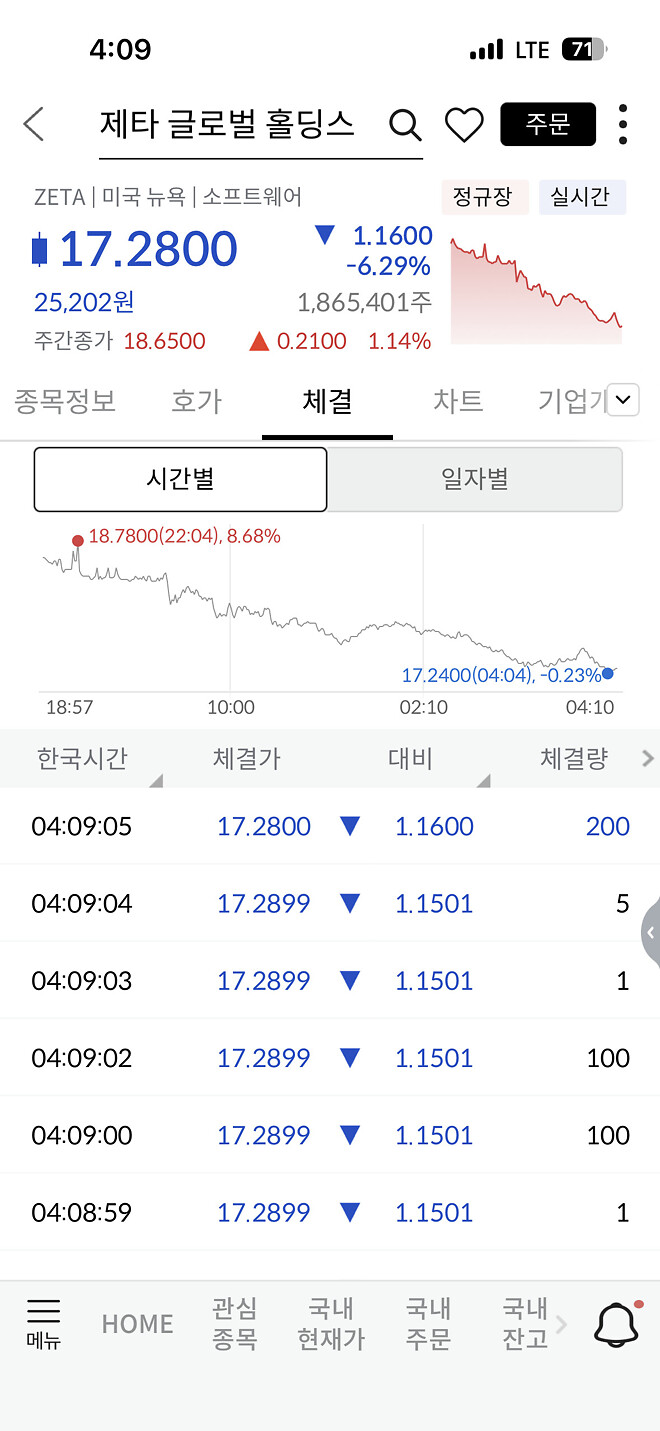
Task: Expand the chevron next to 국내잔고
Action: [562, 1322]
